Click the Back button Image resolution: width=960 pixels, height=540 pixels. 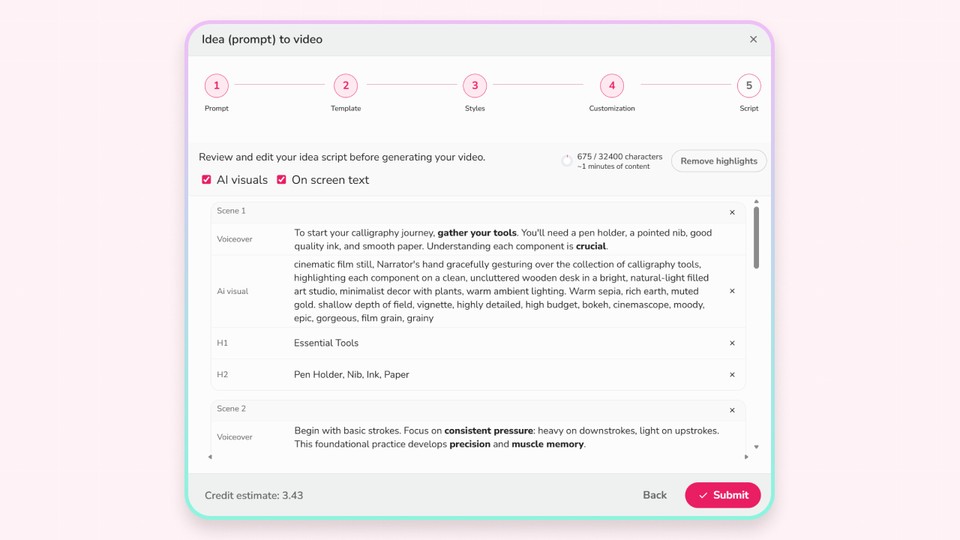655,495
